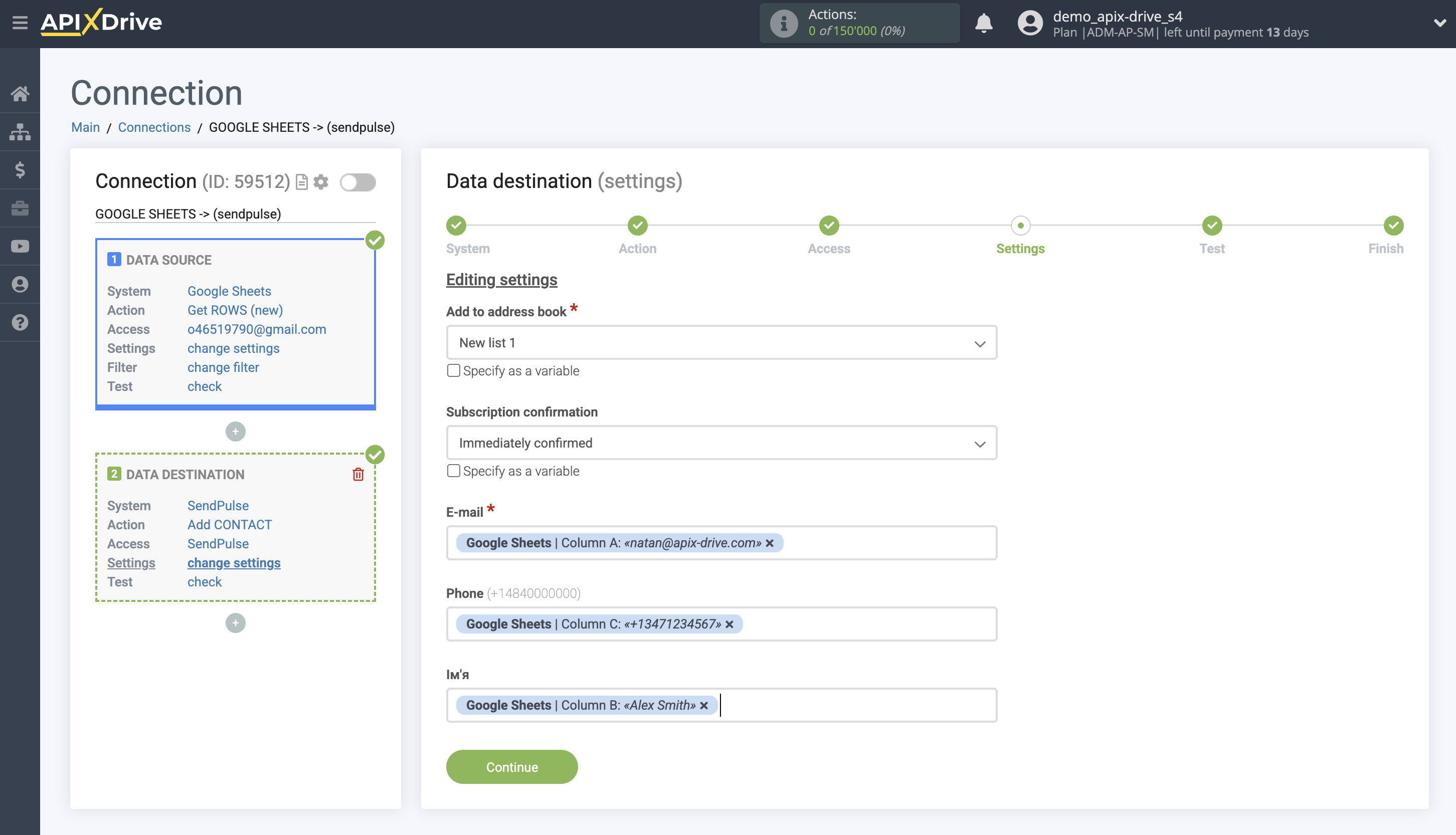
Task: Click the account avatar icon
Action: coord(1030,24)
